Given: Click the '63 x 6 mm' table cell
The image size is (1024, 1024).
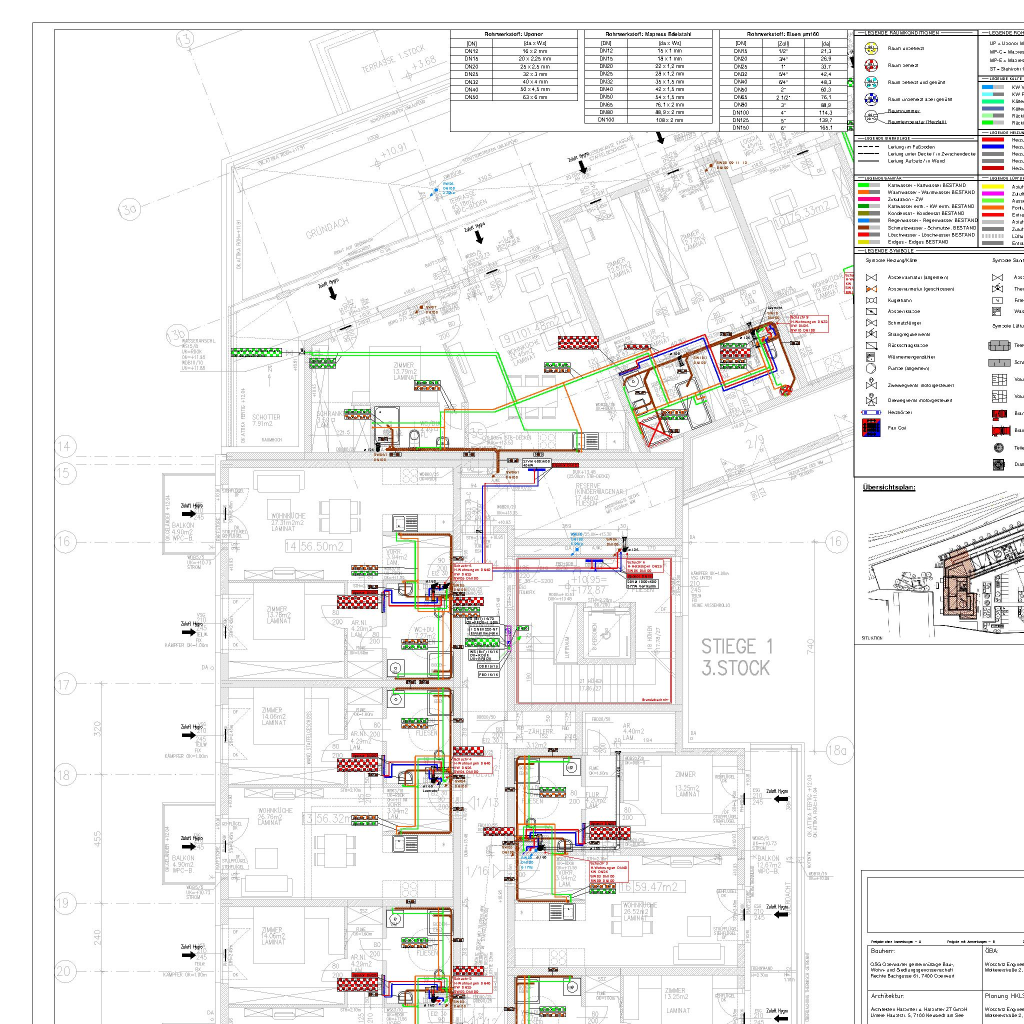Looking at the screenshot, I should point(535,97).
